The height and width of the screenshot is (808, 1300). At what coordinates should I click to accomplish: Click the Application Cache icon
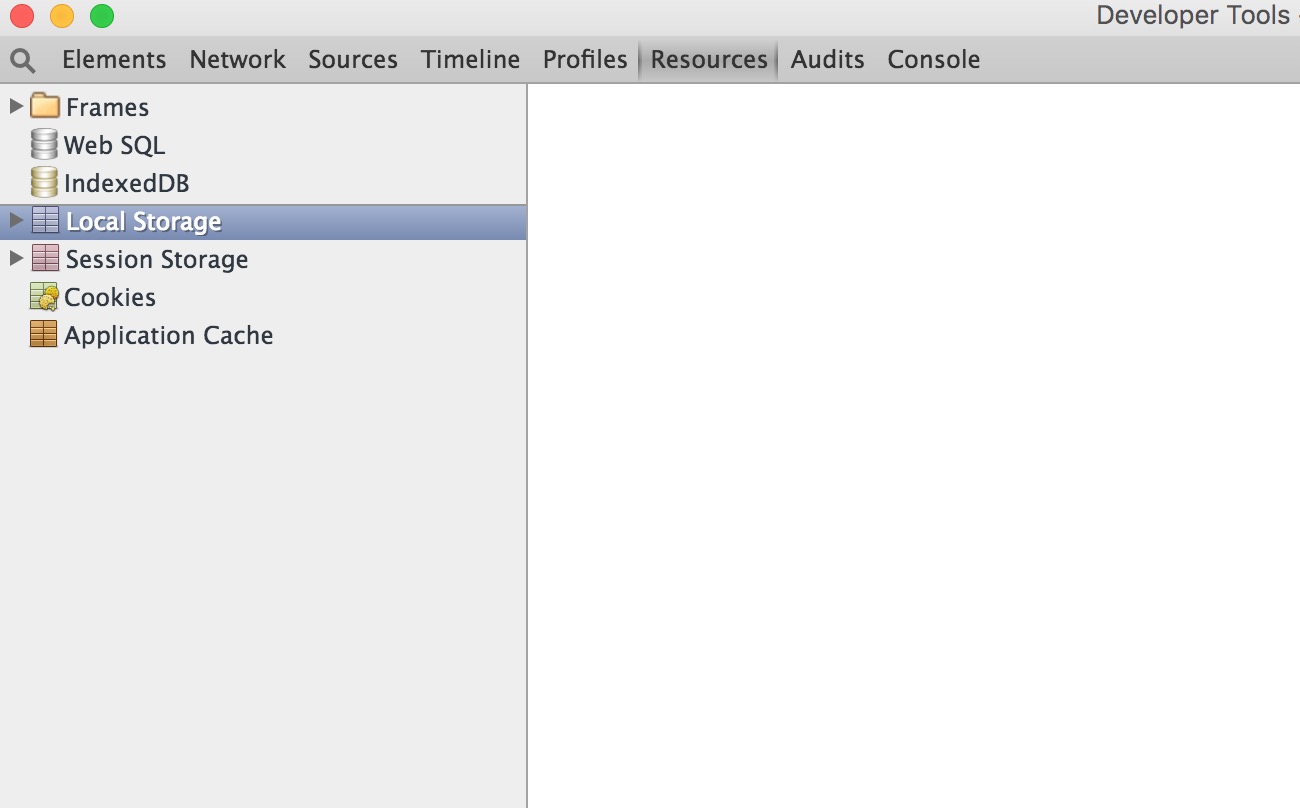tap(44, 335)
